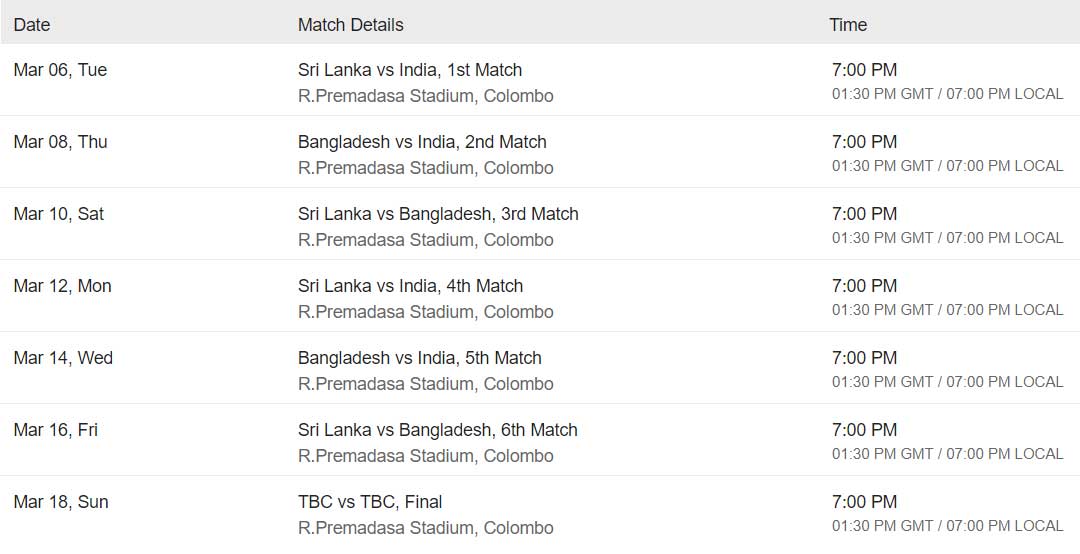This screenshot has height=554, width=1080.
Task: Open Sri Lanka vs Bangladesh, 6th Match
Action: [437, 430]
